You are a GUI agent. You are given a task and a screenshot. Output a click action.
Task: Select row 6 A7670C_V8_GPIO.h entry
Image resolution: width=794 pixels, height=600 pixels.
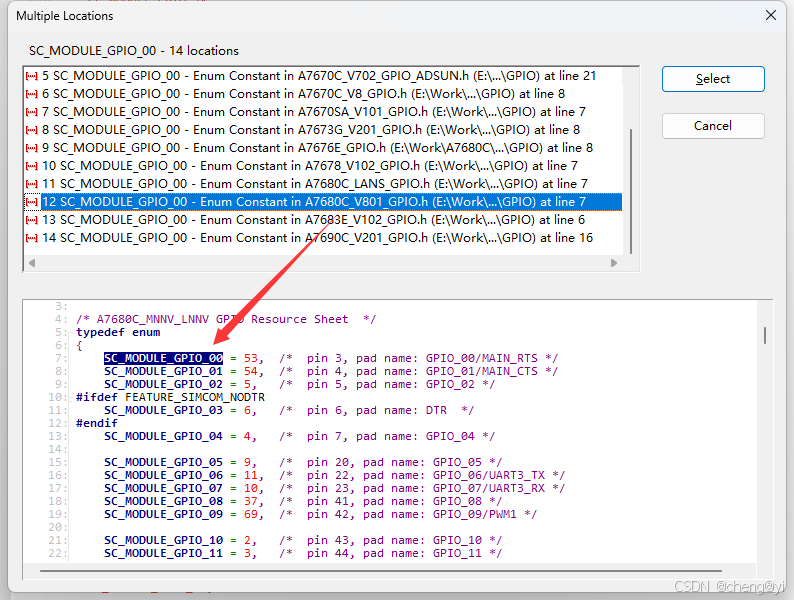coord(323,94)
